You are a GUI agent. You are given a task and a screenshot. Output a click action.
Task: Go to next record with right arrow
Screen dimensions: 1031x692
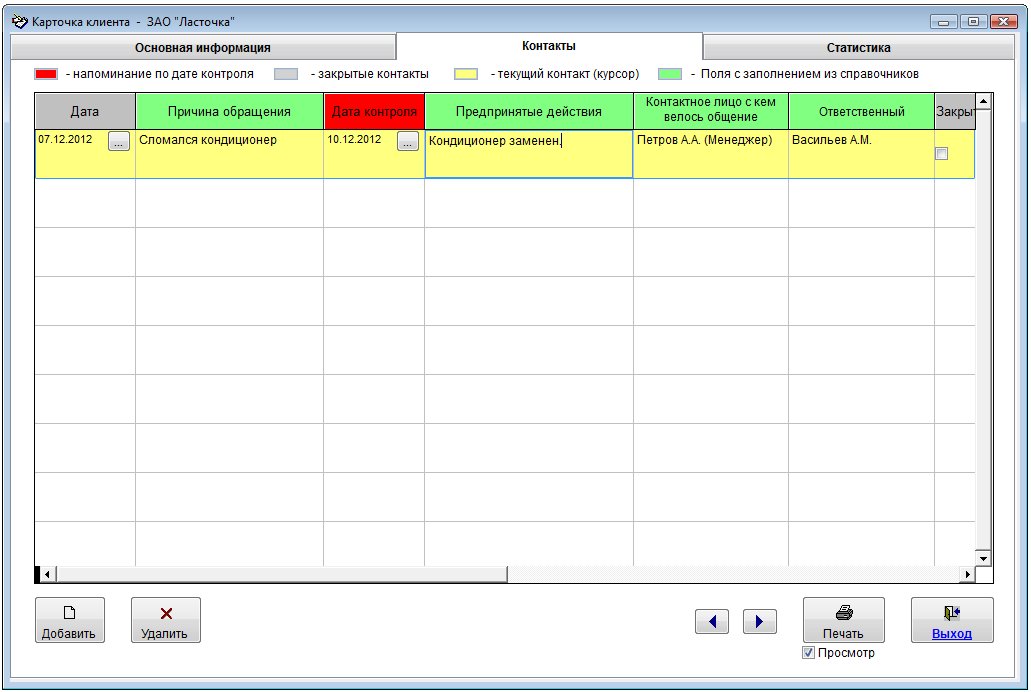point(759,621)
